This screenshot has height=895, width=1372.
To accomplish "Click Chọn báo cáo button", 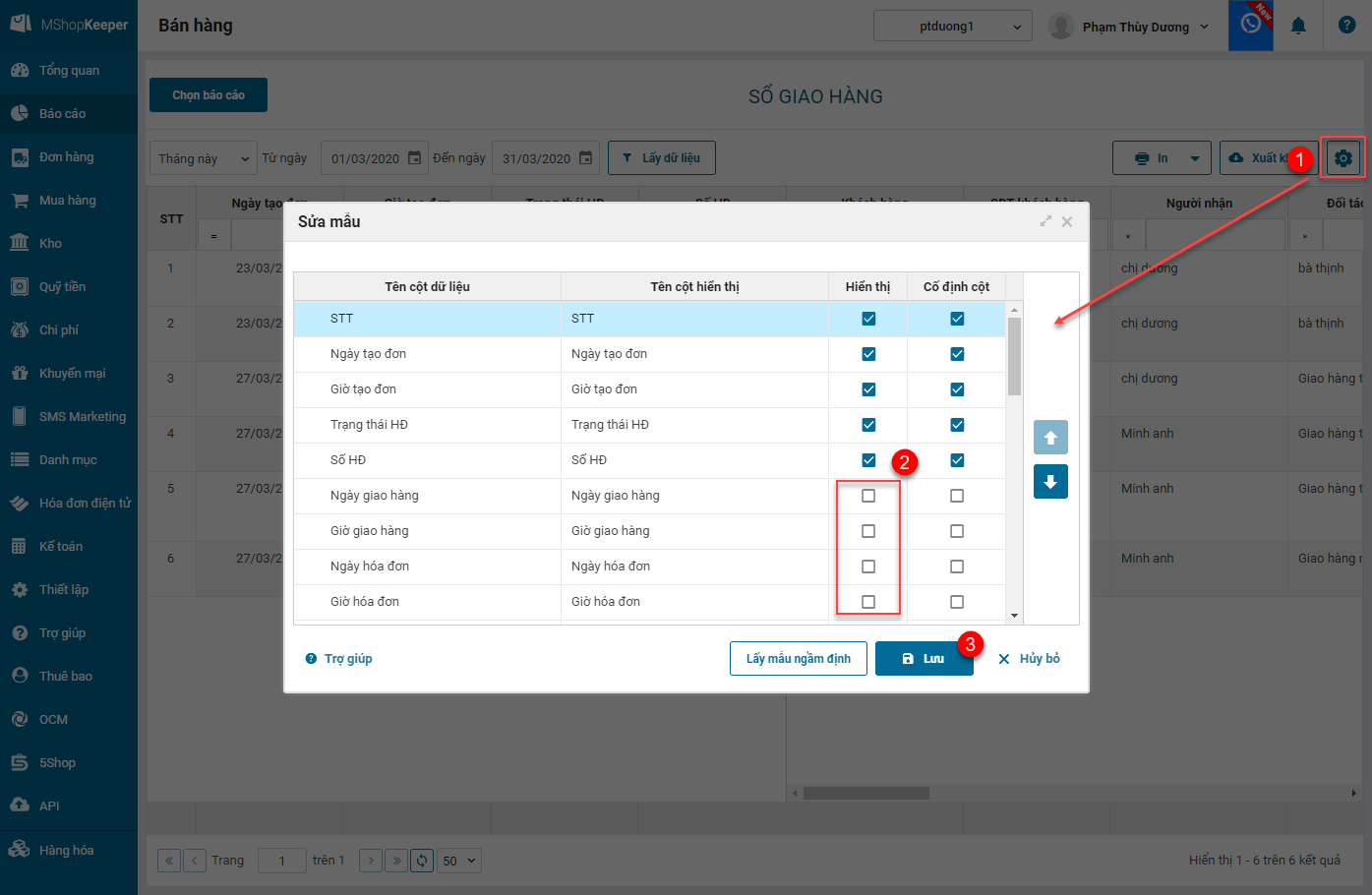I will point(209,95).
